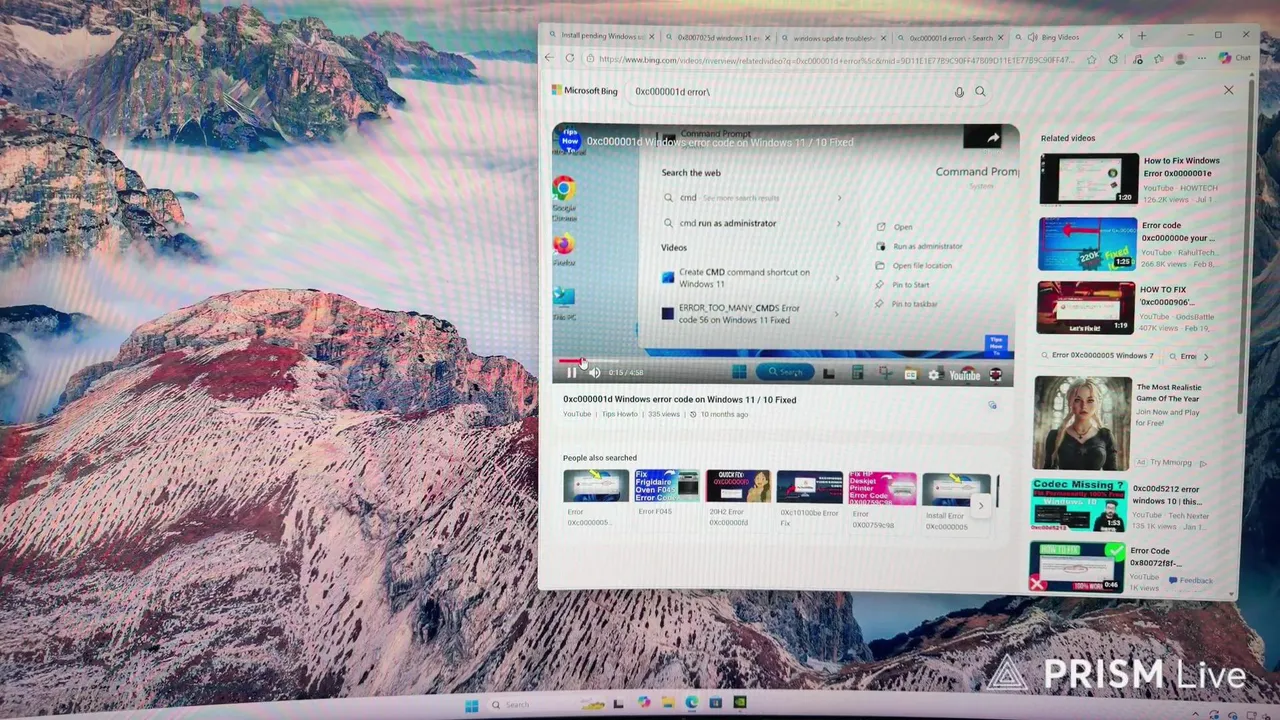Open the Windows Start button on the taskbar

(471, 705)
